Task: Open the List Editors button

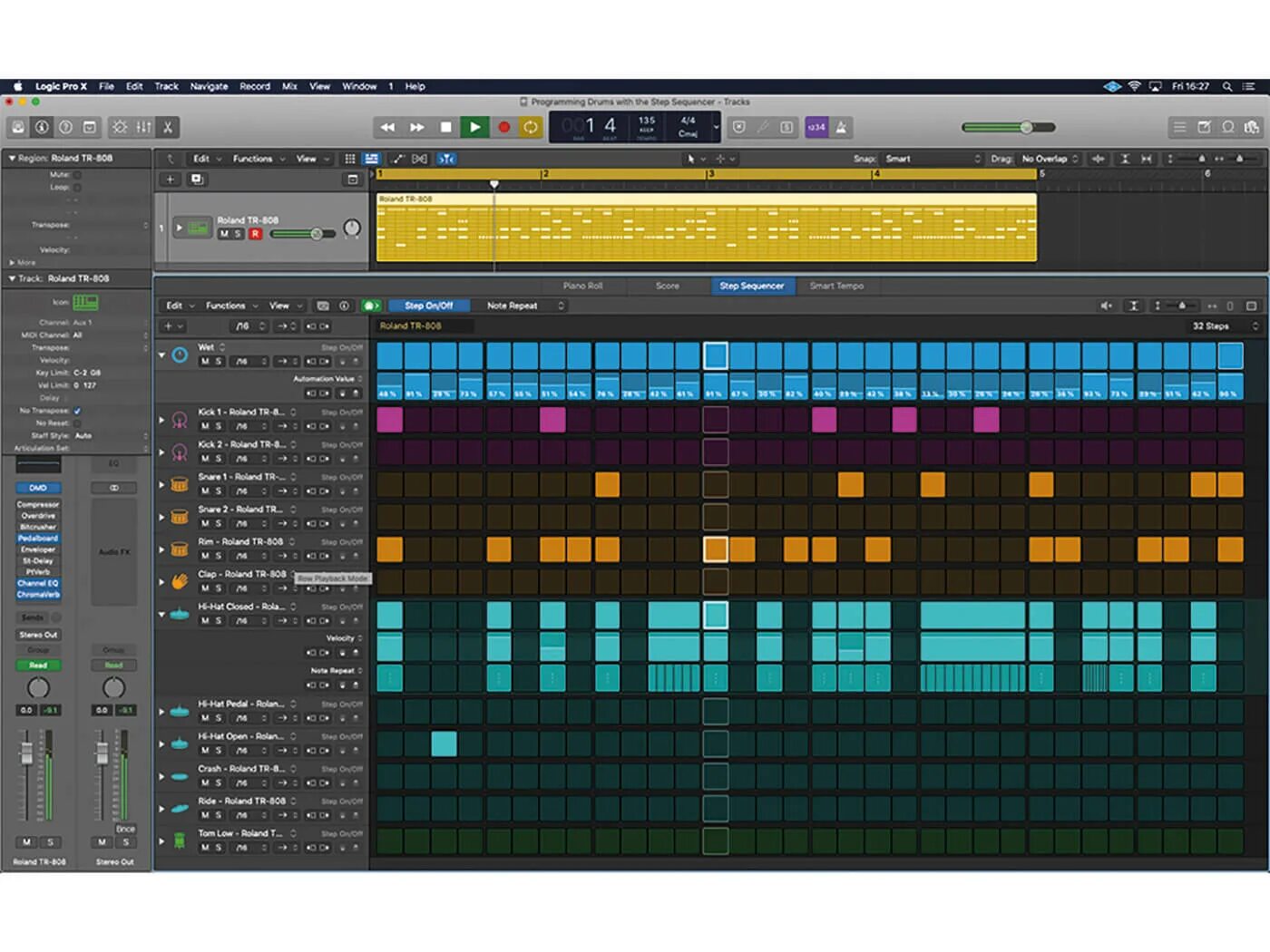Action: (x=1180, y=127)
